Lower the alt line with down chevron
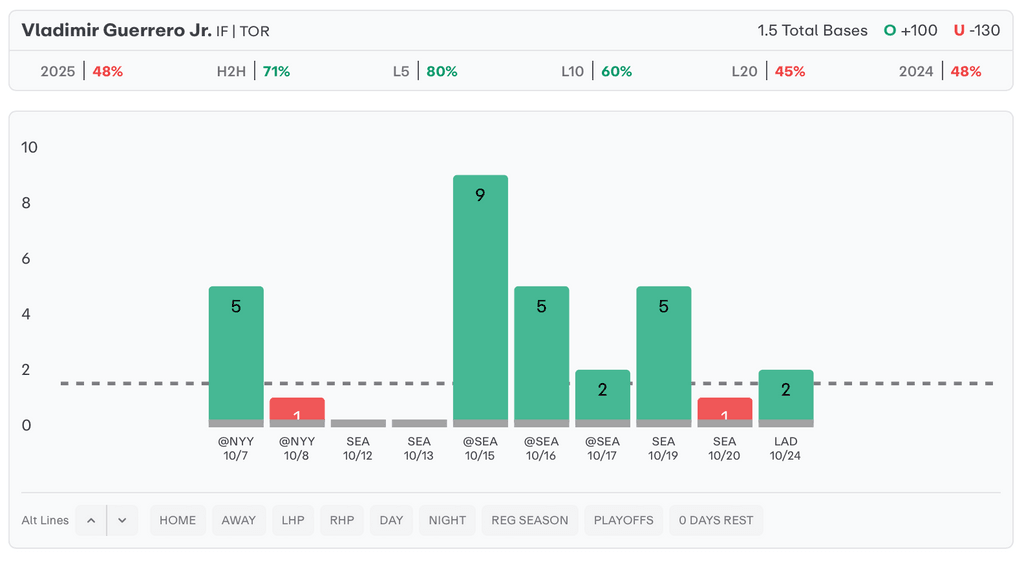The image size is (1024, 565). tap(122, 520)
